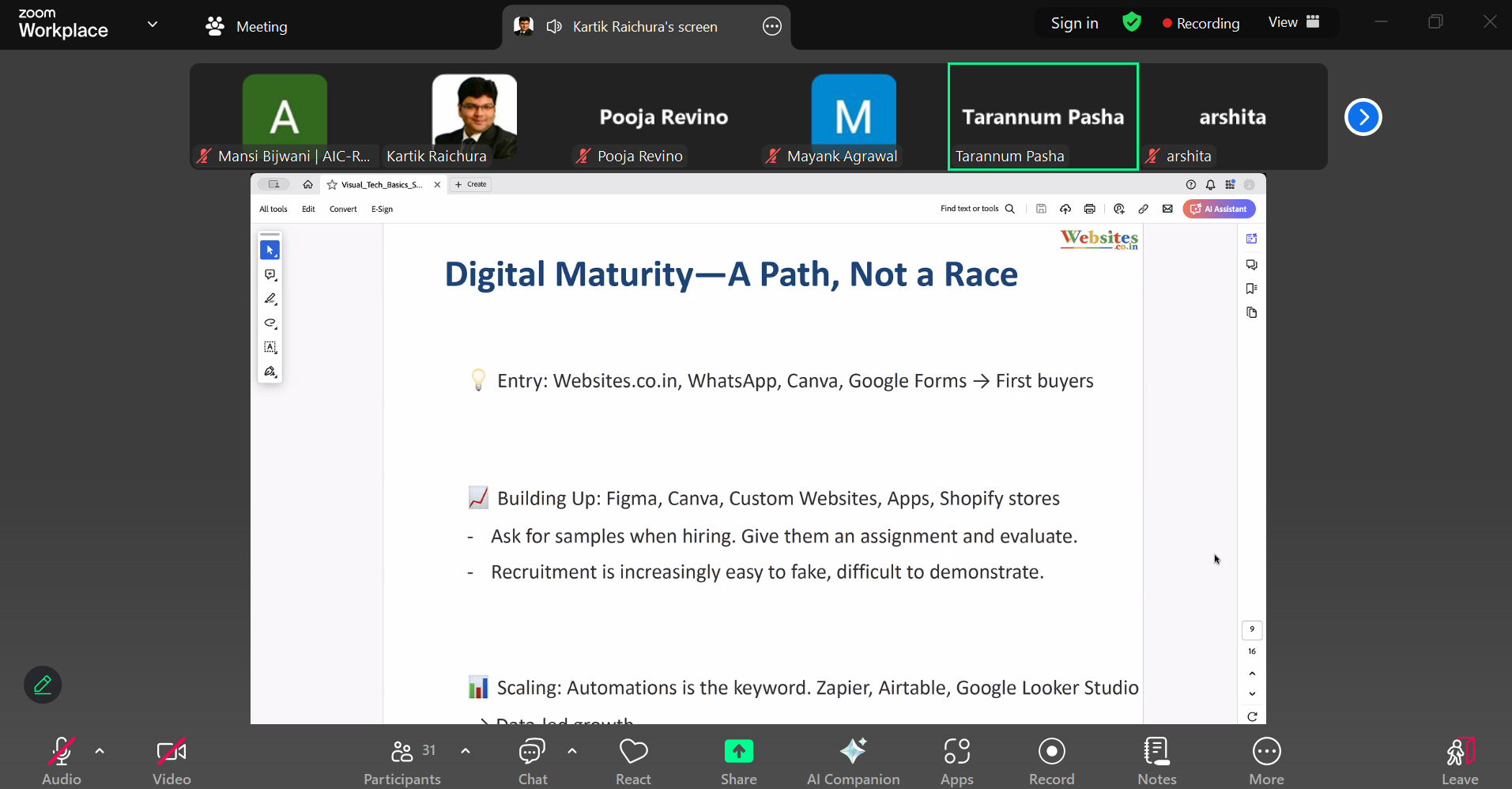Choose the text box tool
Viewport: 1512px width, 789px height.
270,347
